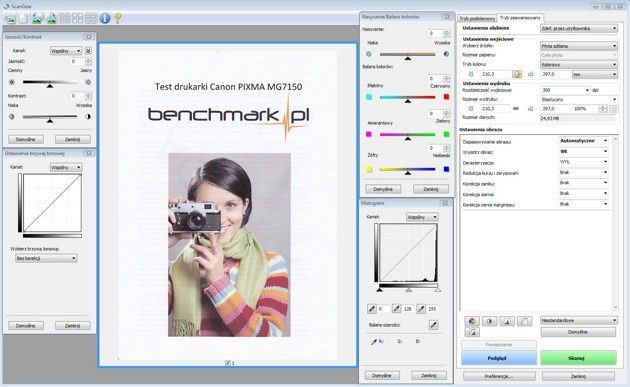This screenshot has width=630, height=387.
Task: Click the cyan-red color balance slider
Action: (x=407, y=98)
